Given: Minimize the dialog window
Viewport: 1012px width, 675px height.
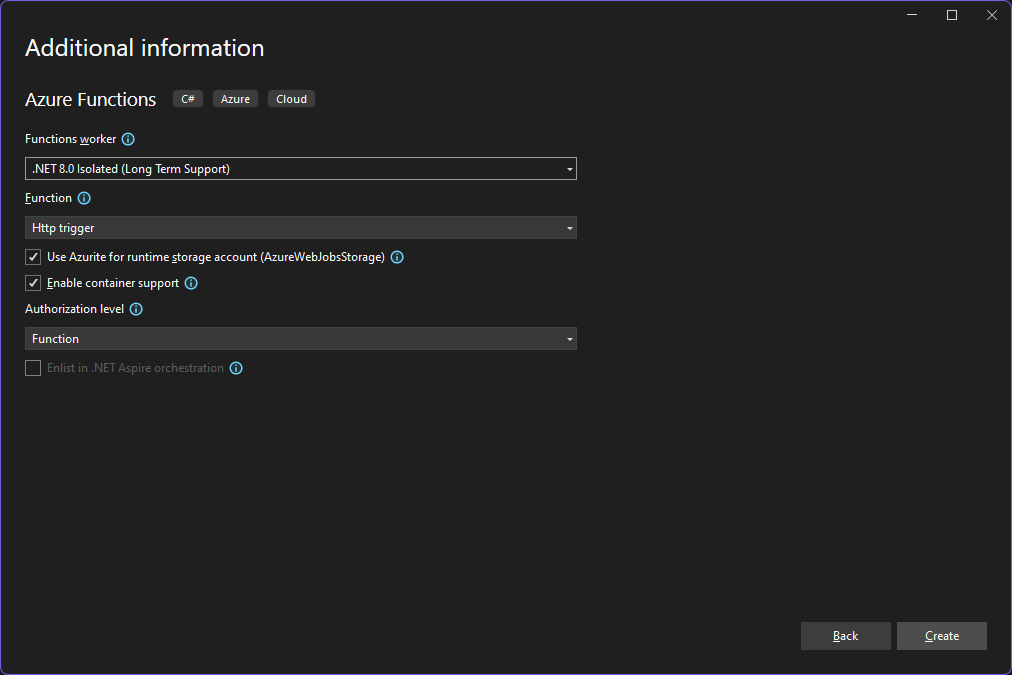Looking at the screenshot, I should pyautogui.click(x=912, y=15).
